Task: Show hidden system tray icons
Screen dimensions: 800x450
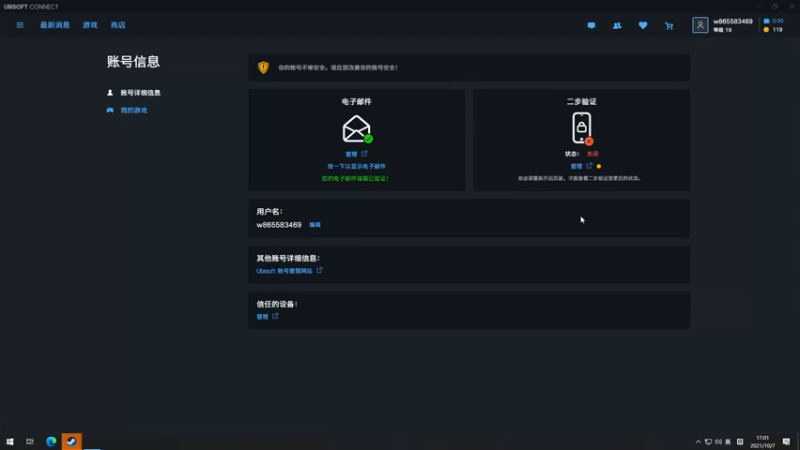Action: (x=698, y=442)
